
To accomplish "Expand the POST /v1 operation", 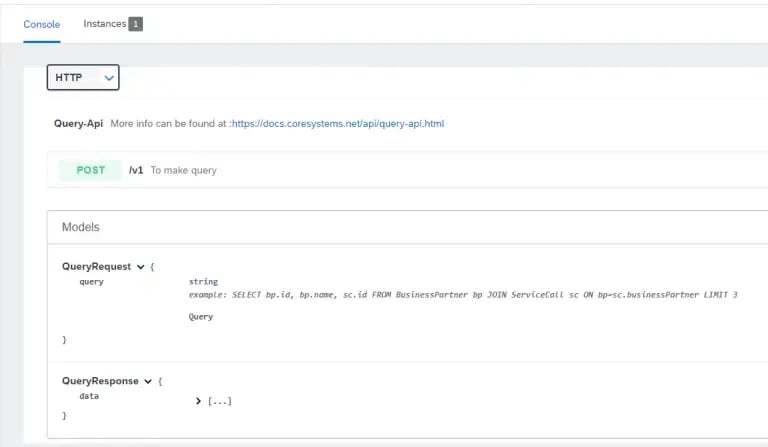I will pos(408,170).
